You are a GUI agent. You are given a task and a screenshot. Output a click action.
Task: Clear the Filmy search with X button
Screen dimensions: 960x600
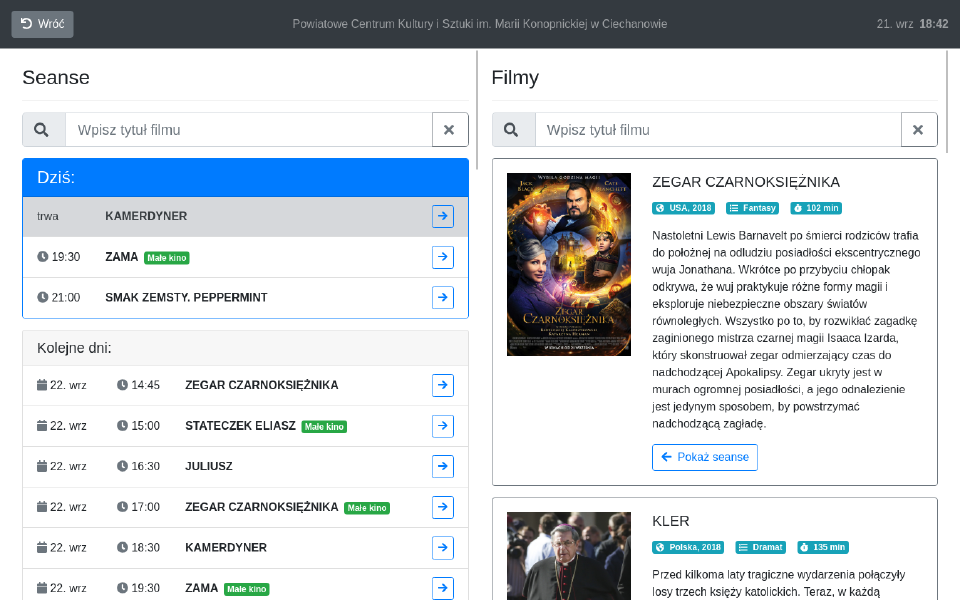pos(919,130)
